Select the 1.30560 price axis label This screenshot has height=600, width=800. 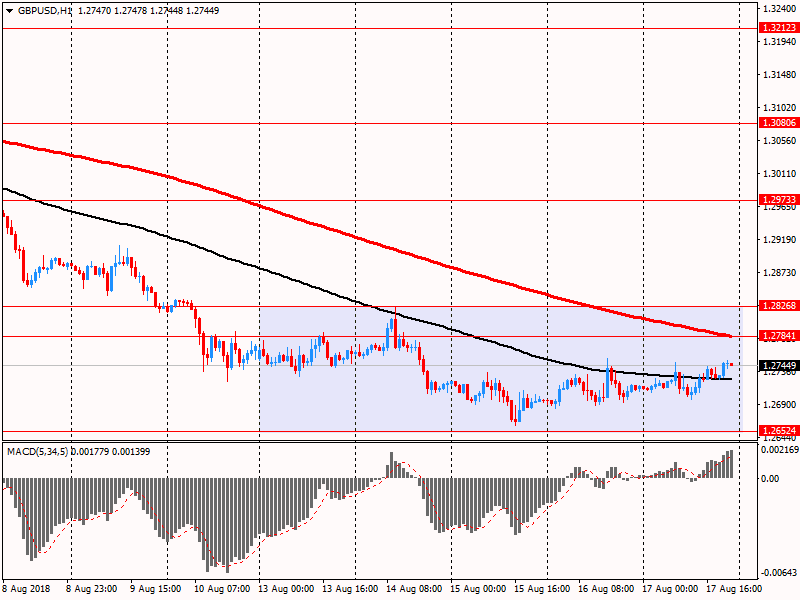780,140
